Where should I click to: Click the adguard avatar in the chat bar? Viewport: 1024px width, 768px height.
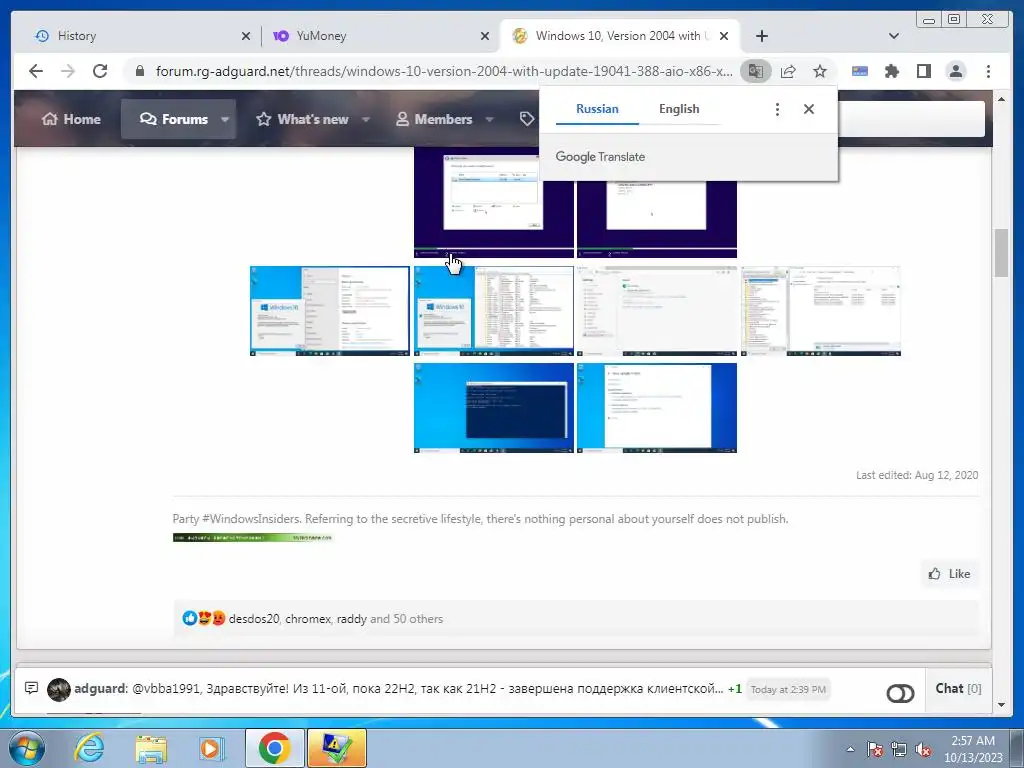click(x=59, y=690)
